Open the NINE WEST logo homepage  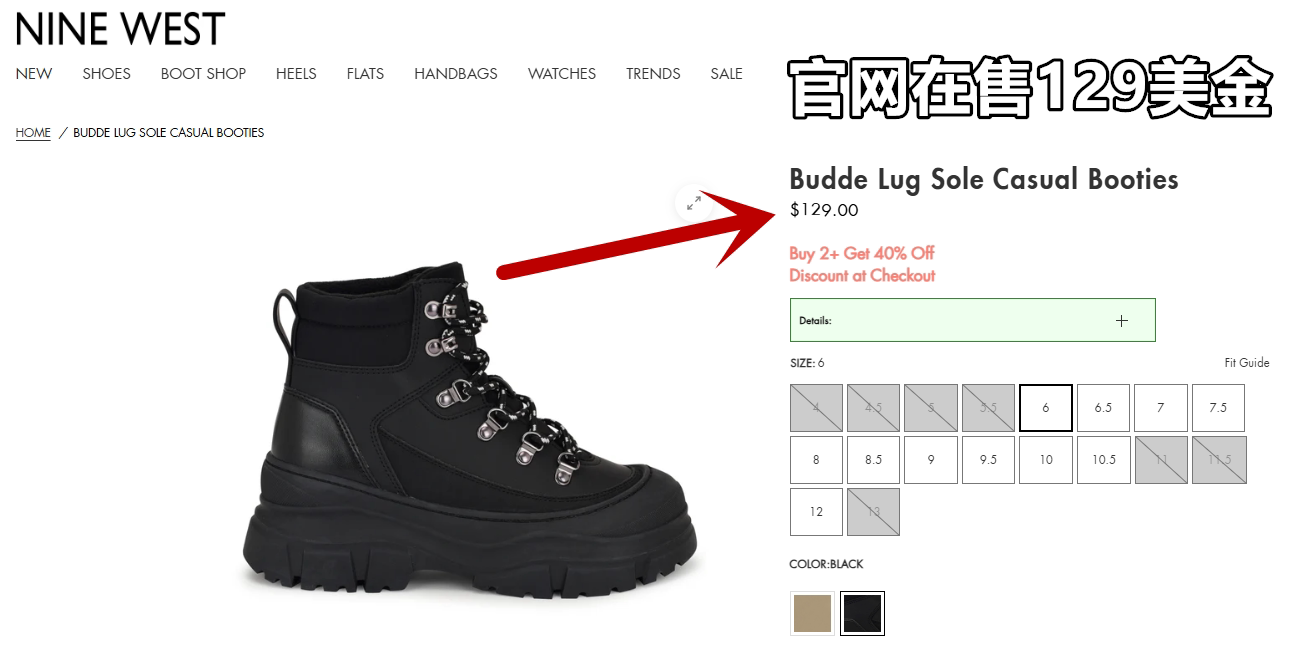120,29
